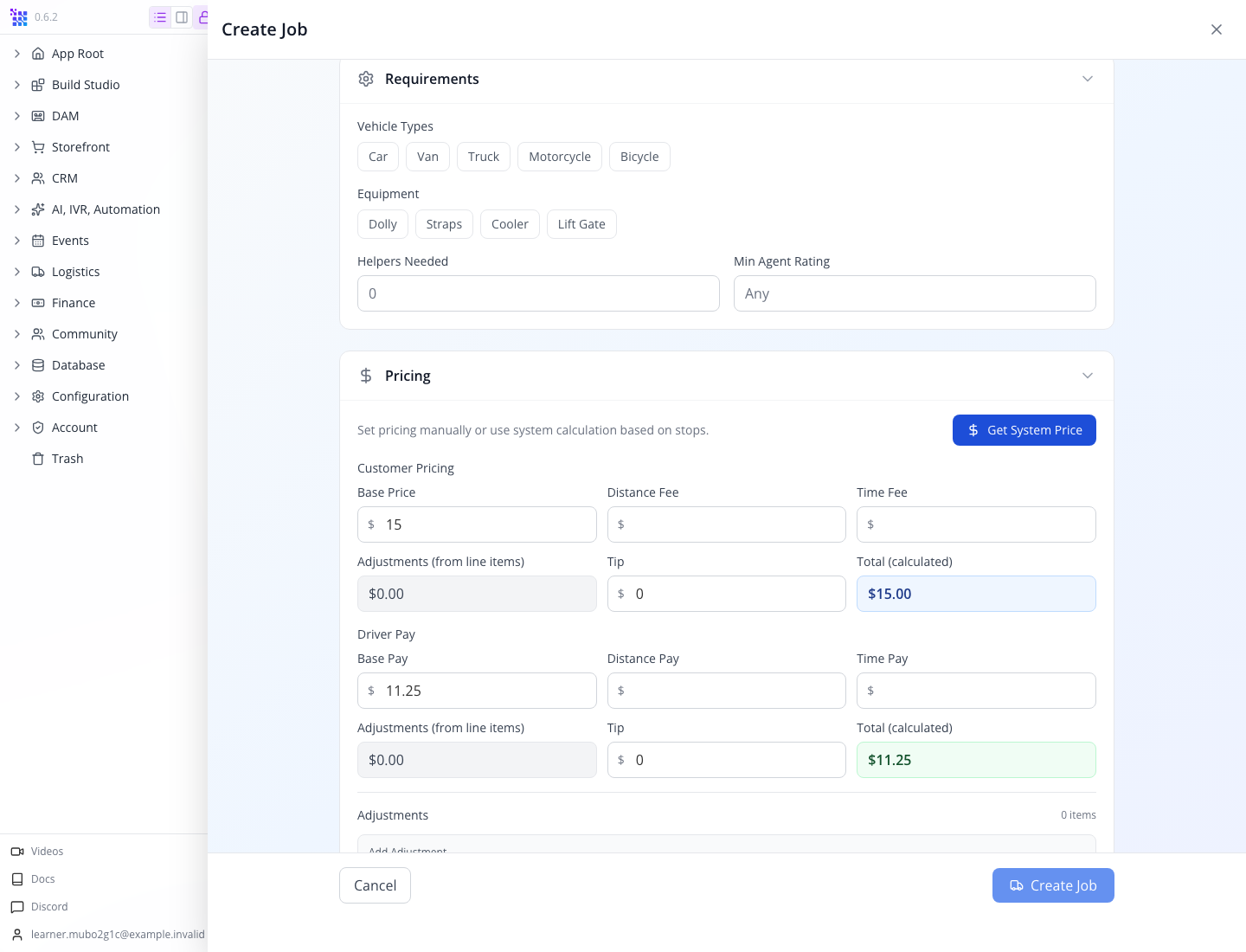Toggle the Dolly equipment chip
The image size is (1246, 952).
382,224
